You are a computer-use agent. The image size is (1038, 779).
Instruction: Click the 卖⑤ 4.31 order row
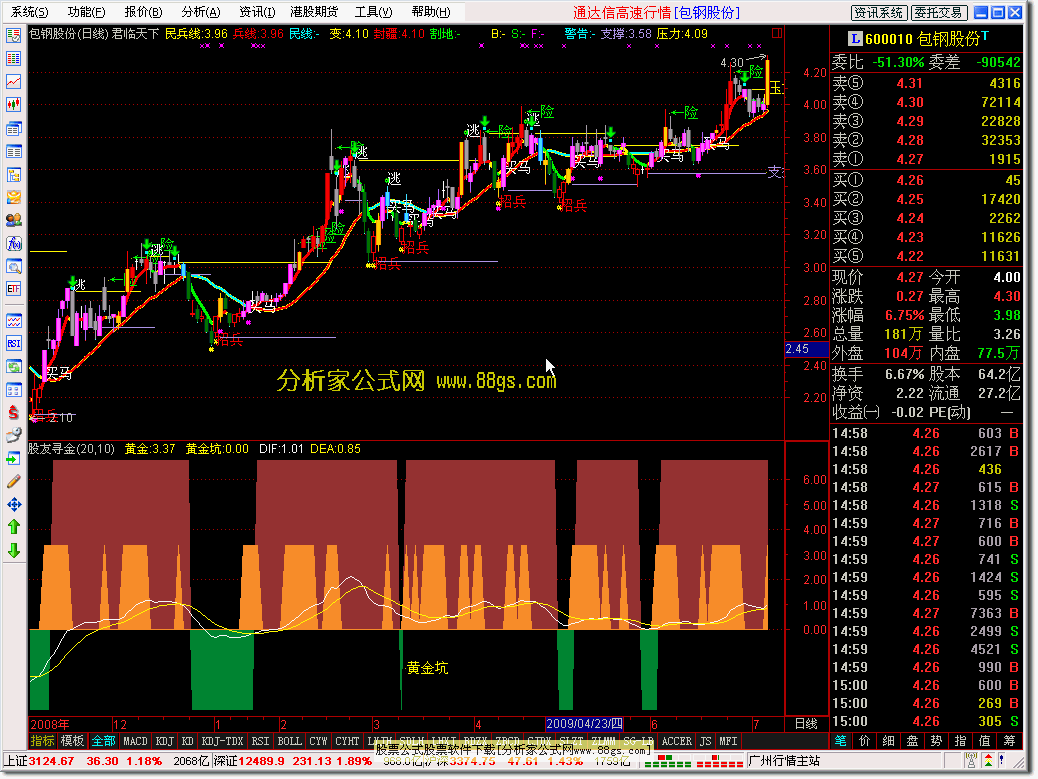926,83
